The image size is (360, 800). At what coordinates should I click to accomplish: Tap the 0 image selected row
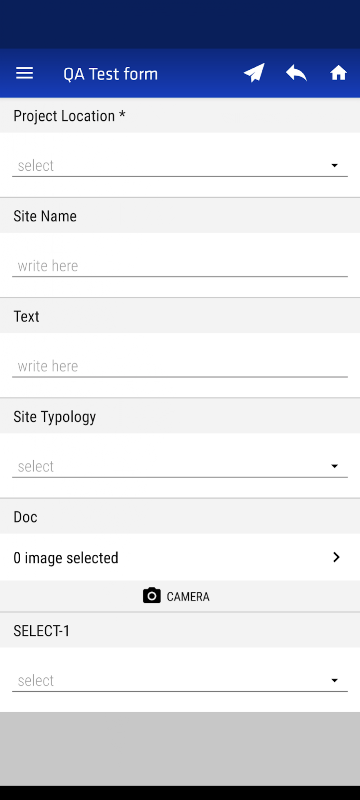(180, 558)
